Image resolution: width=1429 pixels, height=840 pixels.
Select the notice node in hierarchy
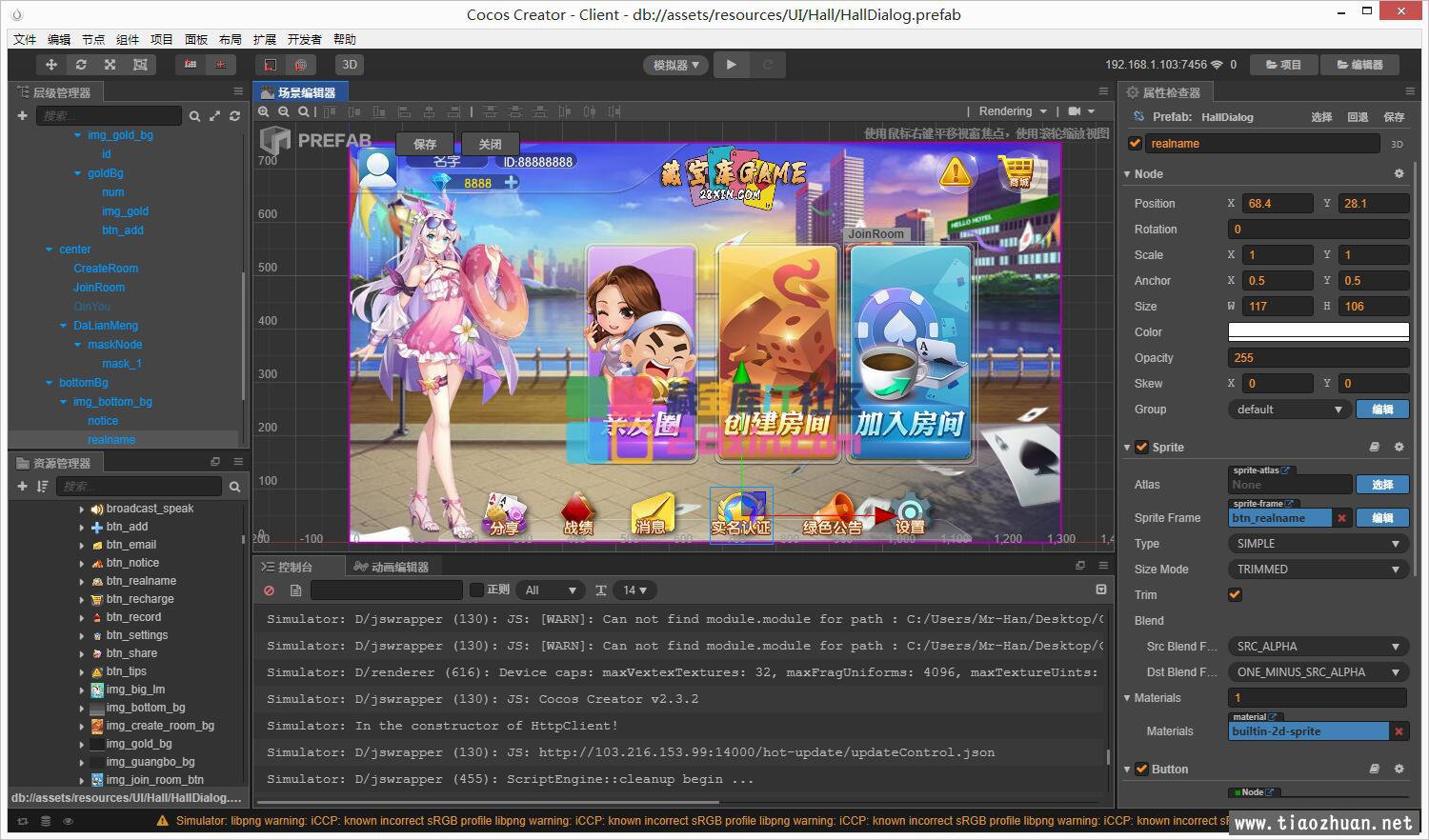103,421
